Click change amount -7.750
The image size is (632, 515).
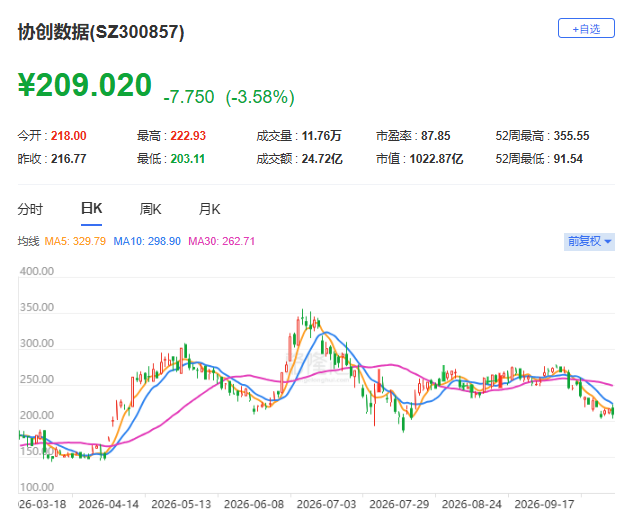pos(189,97)
